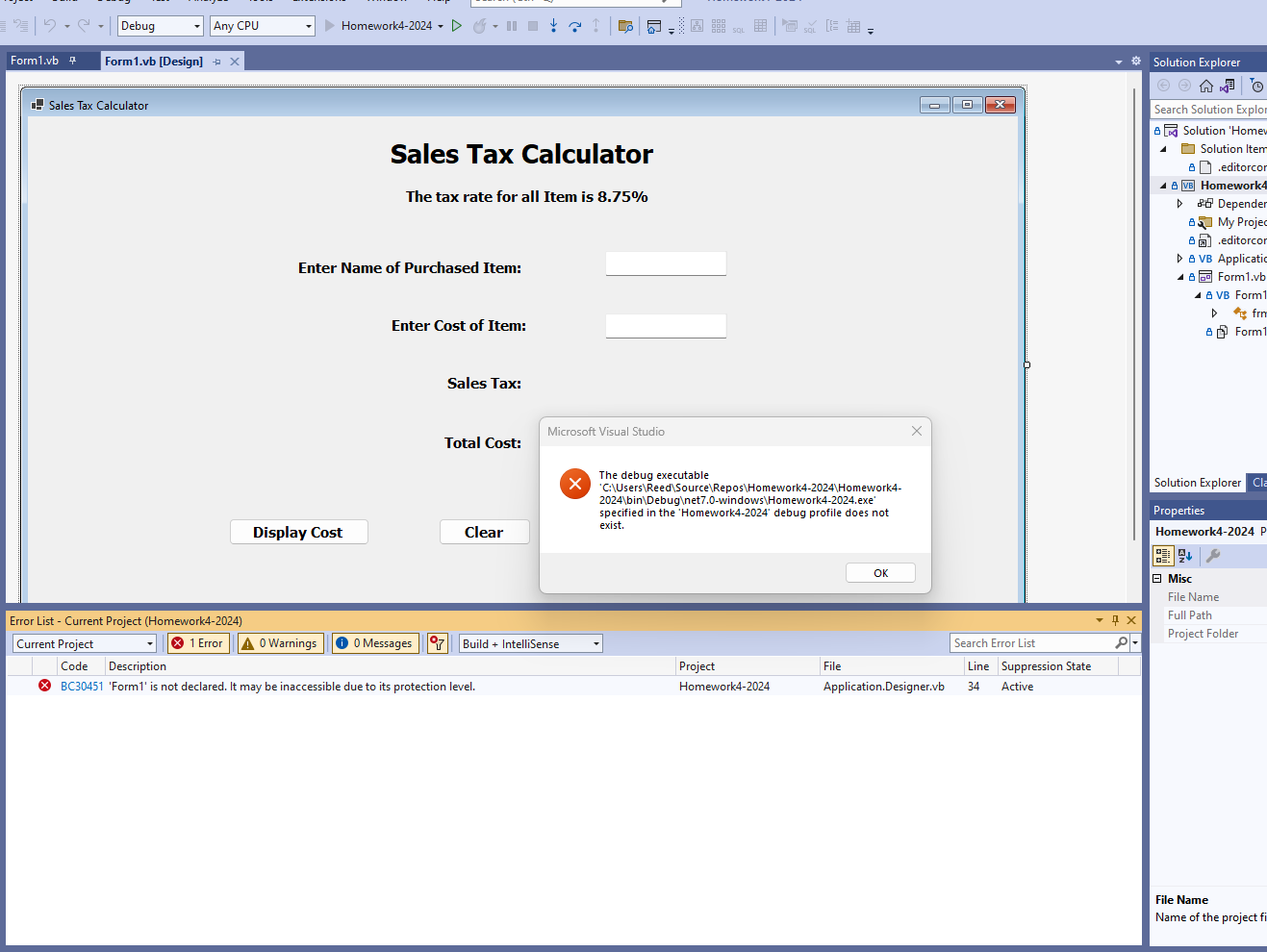Toggle the 0 Warnings filter button

click(279, 643)
